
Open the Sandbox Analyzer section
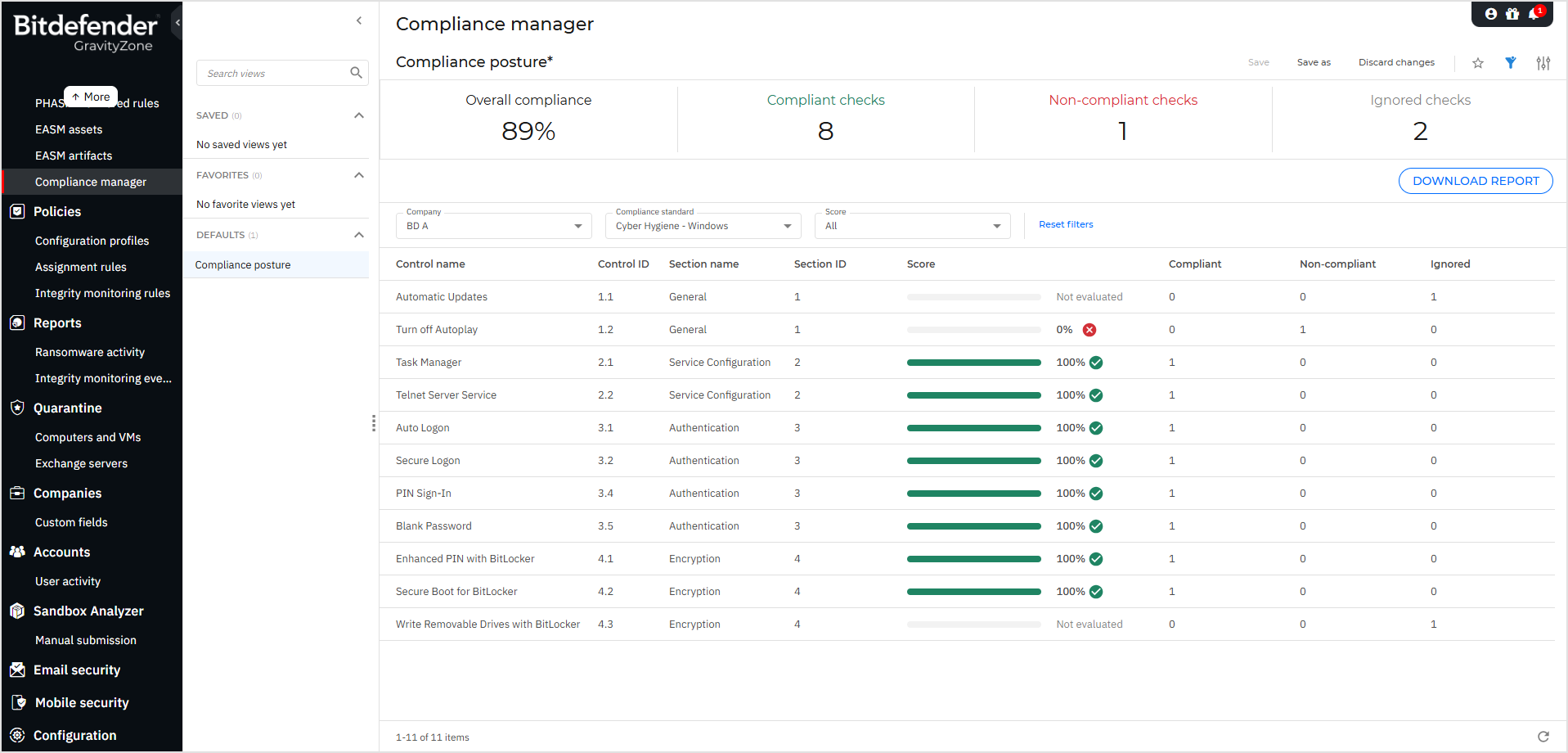click(x=87, y=611)
